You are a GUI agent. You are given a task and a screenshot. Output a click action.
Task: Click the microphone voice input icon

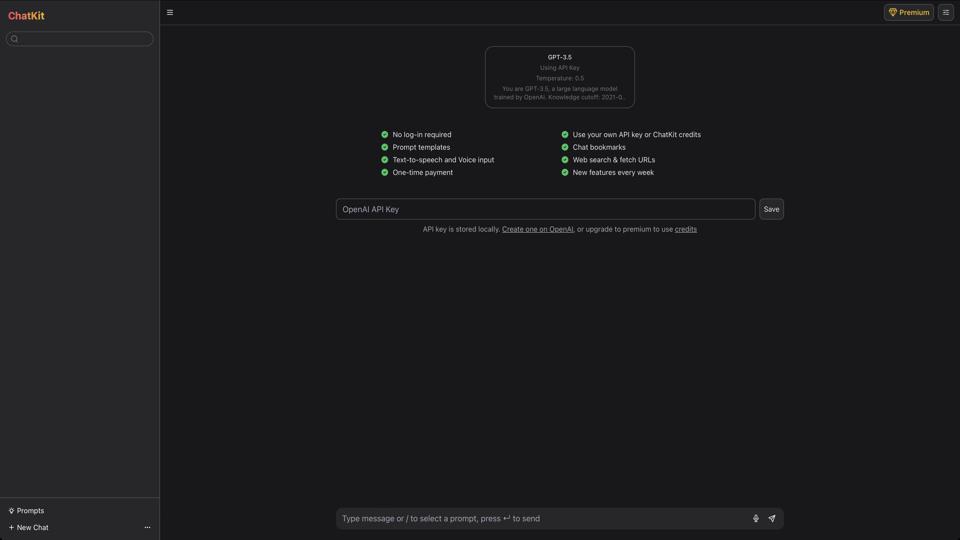coord(756,519)
